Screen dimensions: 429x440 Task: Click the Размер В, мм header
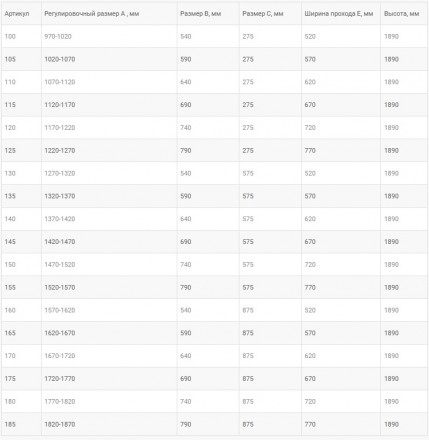[201, 14]
